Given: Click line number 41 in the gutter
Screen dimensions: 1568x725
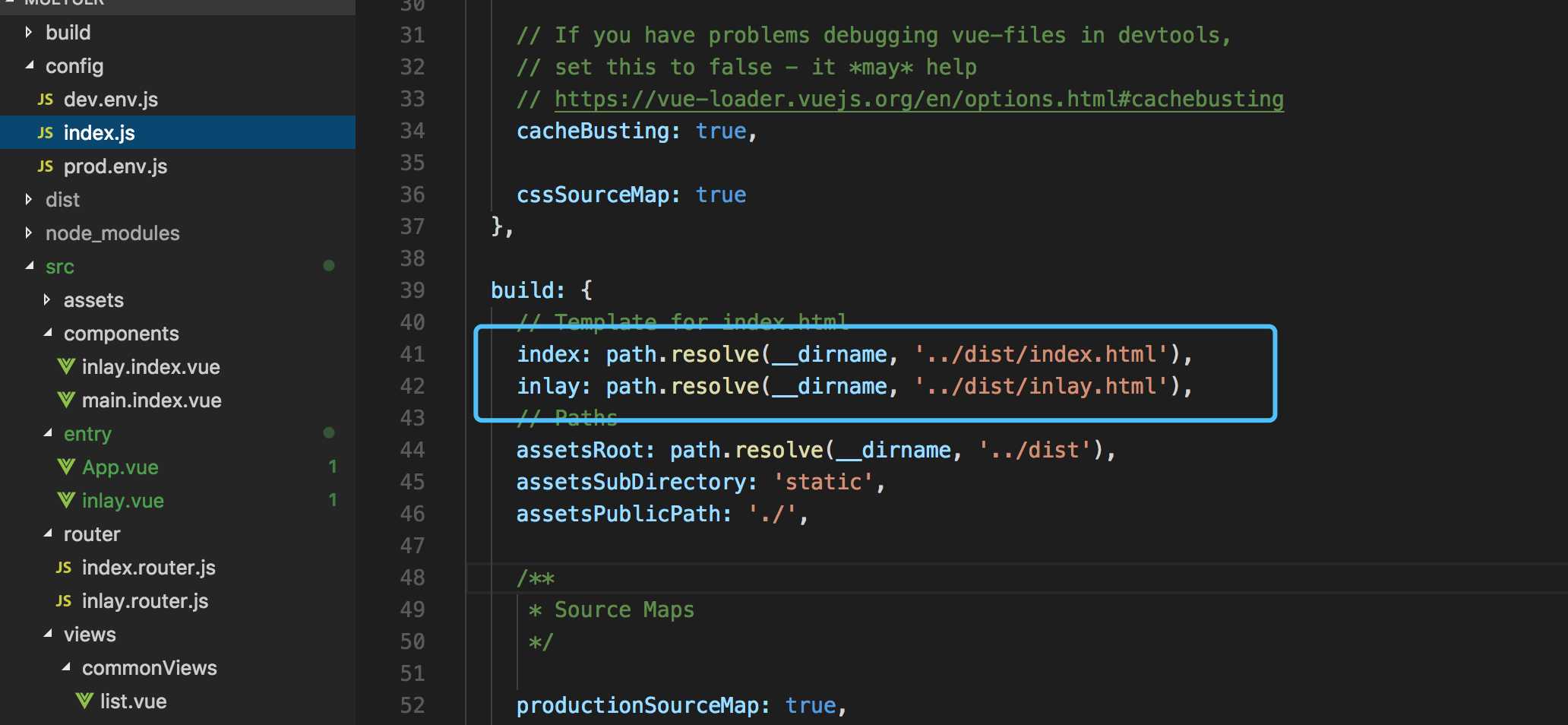Looking at the screenshot, I should (413, 354).
